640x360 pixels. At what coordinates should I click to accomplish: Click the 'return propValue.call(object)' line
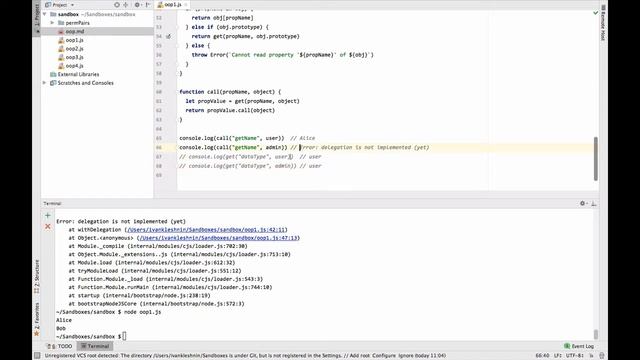[230, 110]
